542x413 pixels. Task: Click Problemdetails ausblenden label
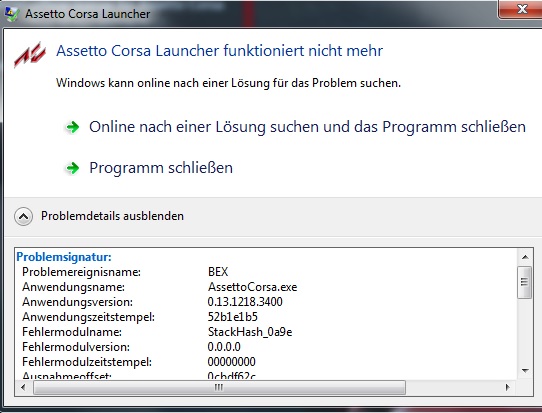[112, 216]
